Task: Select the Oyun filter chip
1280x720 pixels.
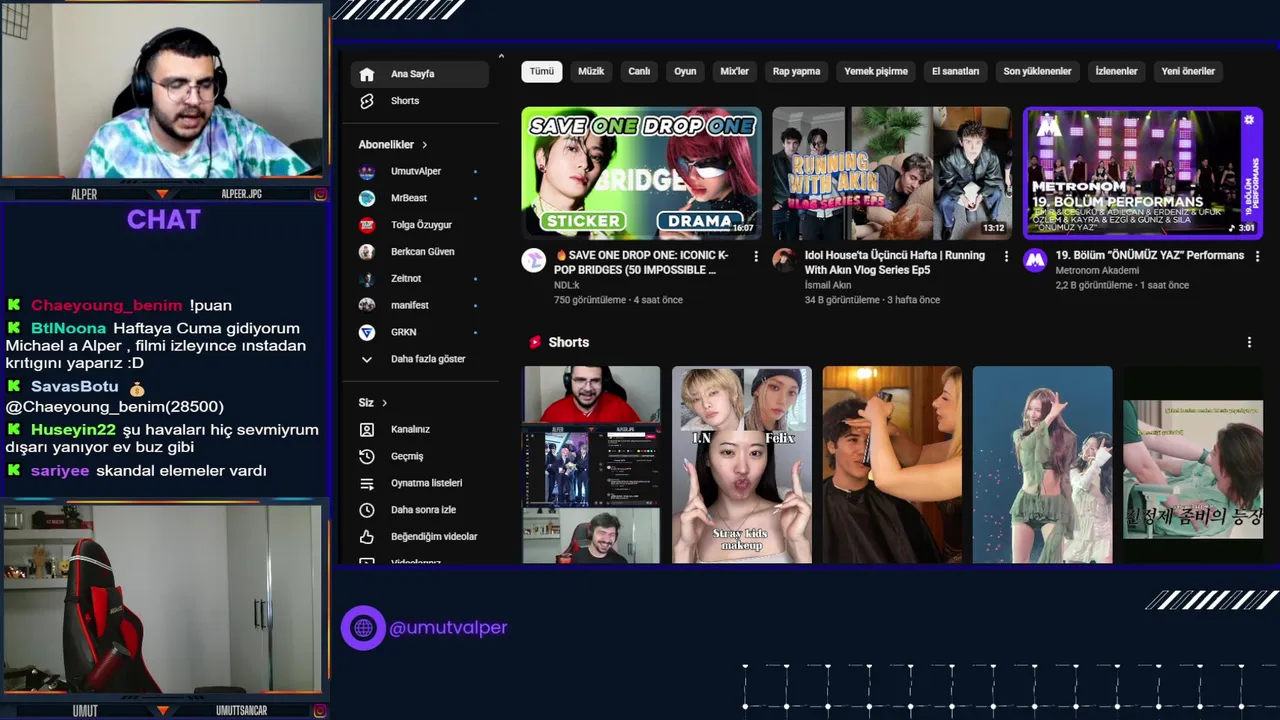Action: pyautogui.click(x=685, y=71)
